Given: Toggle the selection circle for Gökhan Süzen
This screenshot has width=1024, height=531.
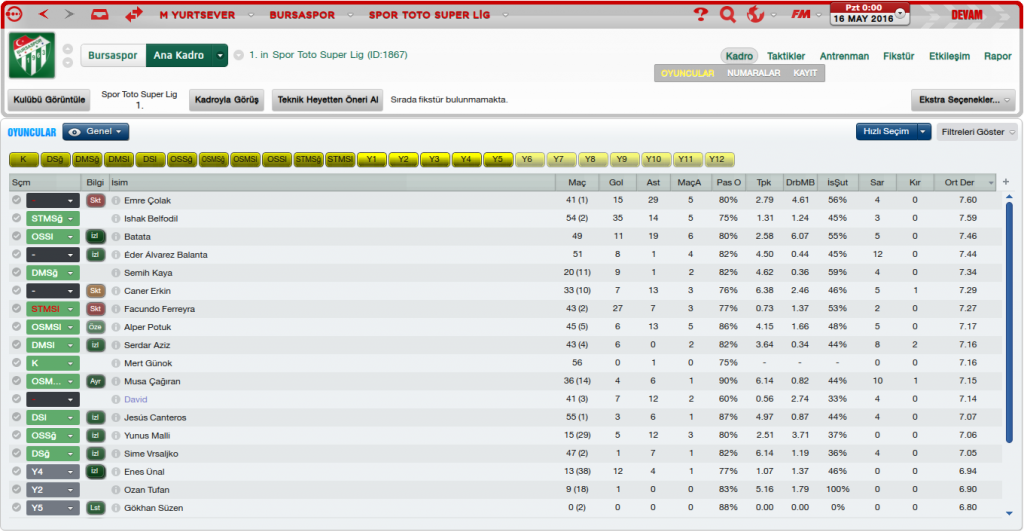Looking at the screenshot, I should click(x=16, y=507).
